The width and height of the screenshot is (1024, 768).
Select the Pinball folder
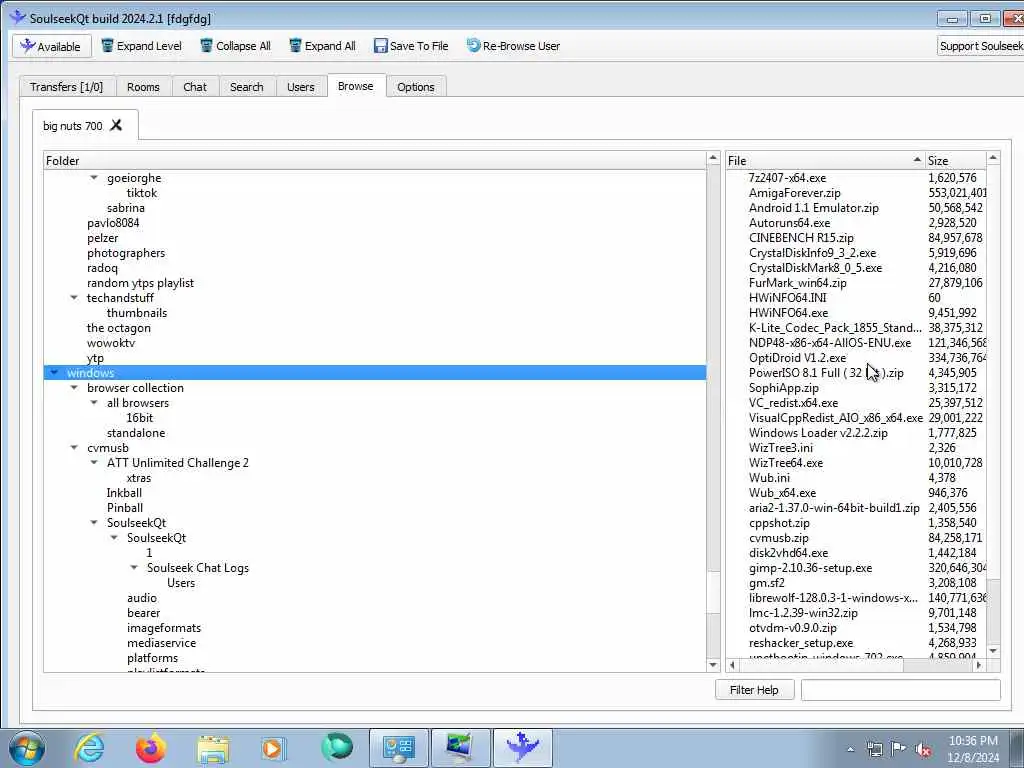(x=125, y=508)
